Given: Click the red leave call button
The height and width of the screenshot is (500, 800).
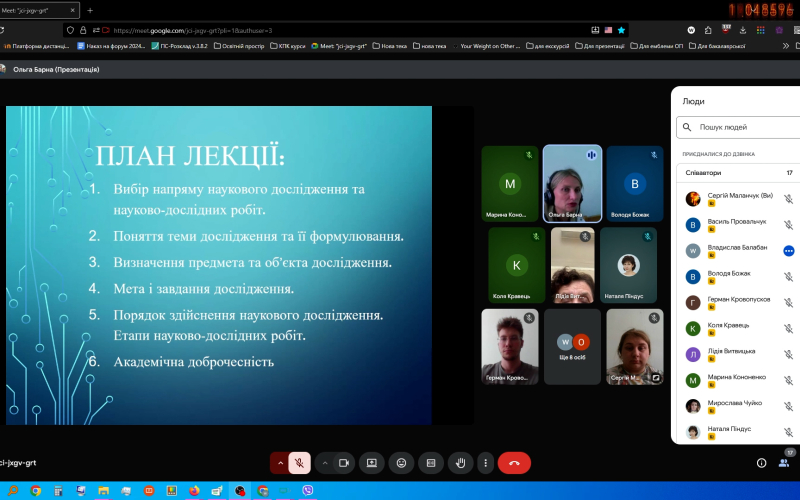Looking at the screenshot, I should coord(514,463).
